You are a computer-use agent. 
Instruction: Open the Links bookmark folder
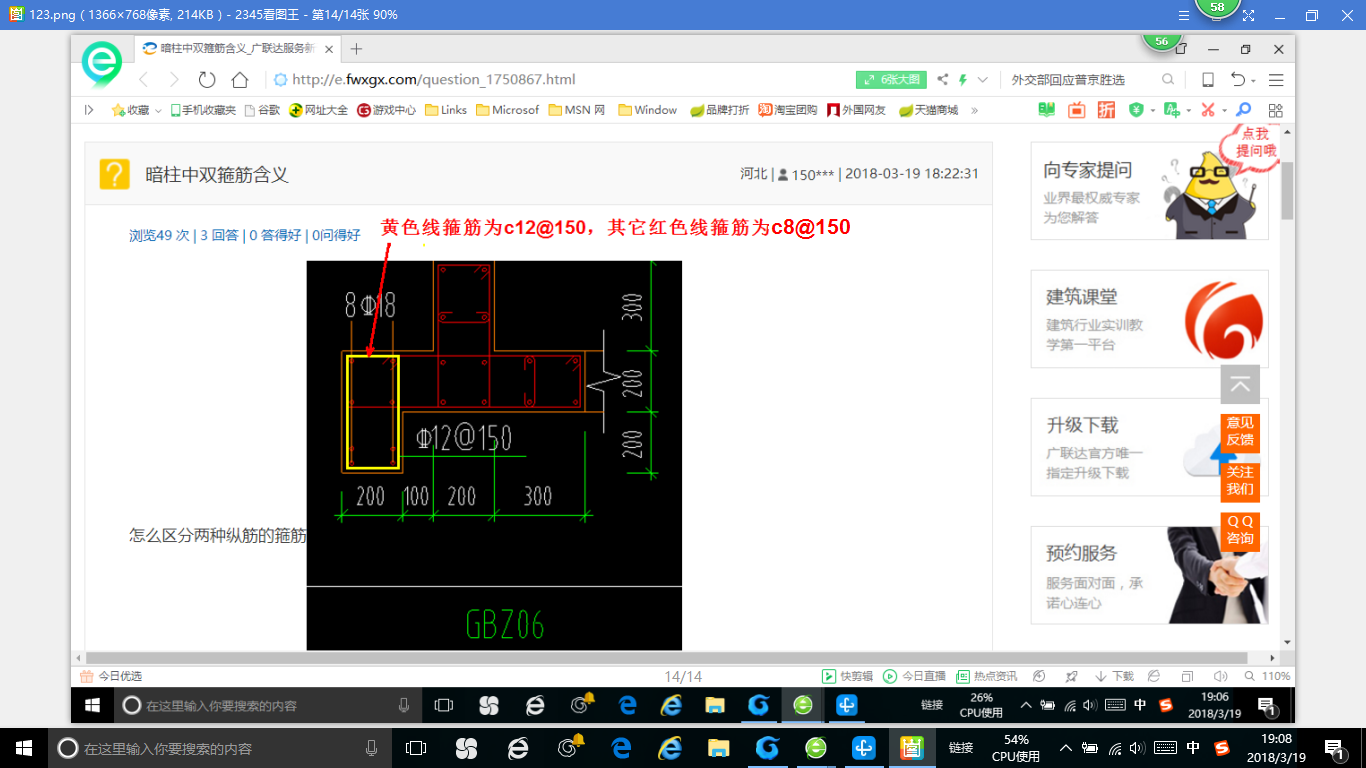(446, 110)
